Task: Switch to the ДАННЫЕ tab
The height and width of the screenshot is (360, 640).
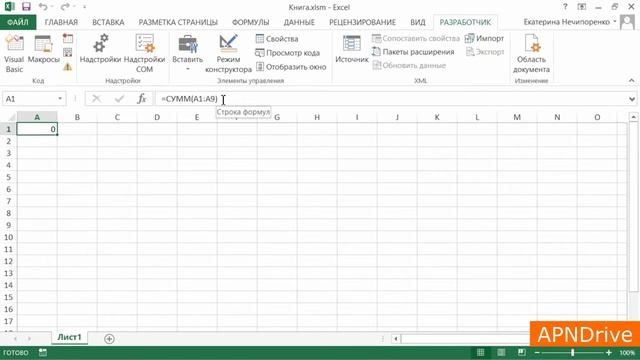Action: 299,22
